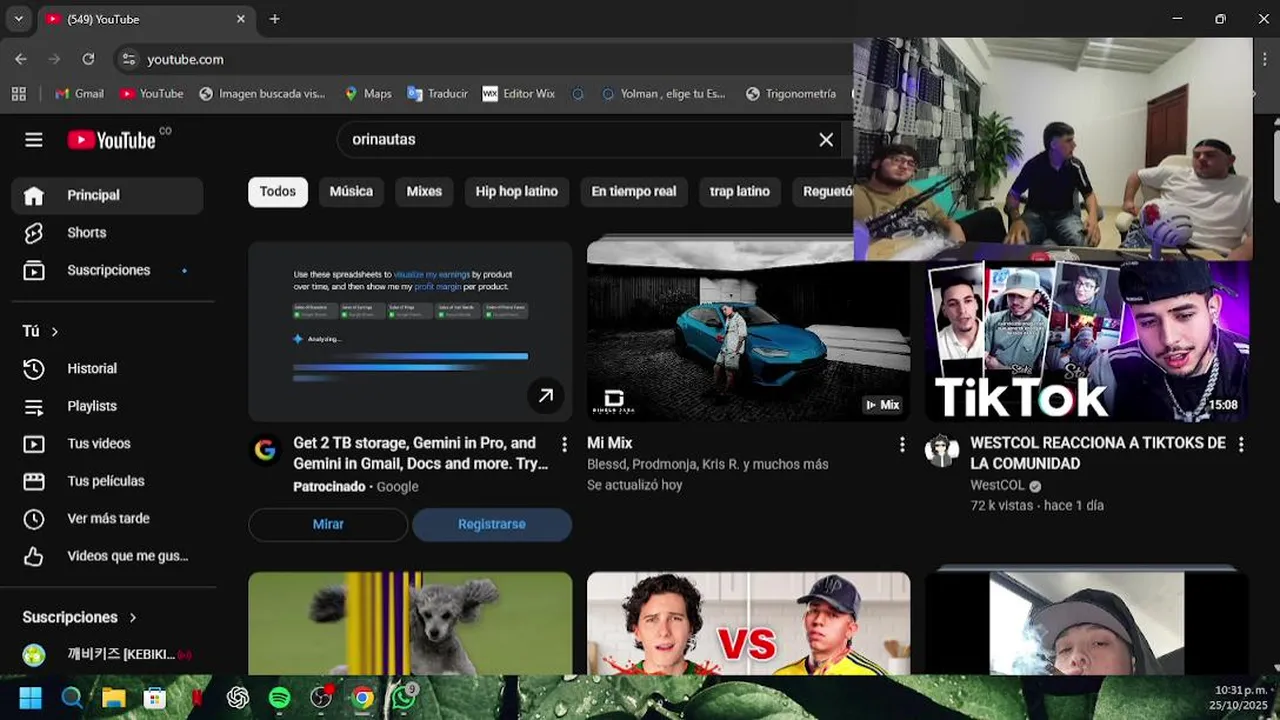This screenshot has width=1280, height=720.
Task: Open the Windows Start menu
Action: pos(31,698)
